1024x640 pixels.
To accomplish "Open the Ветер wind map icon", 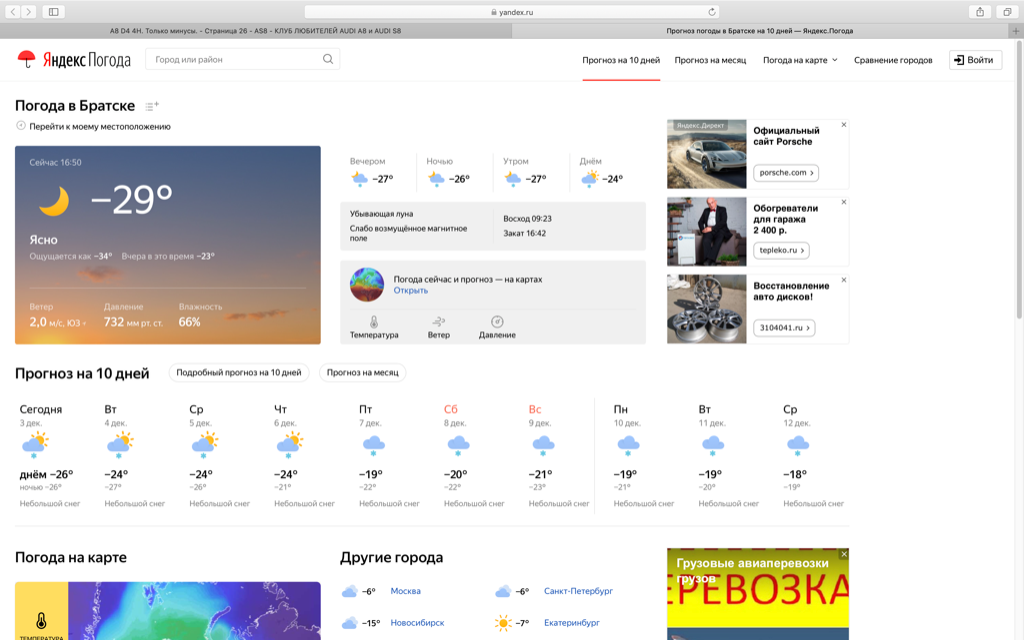I will coord(438,322).
